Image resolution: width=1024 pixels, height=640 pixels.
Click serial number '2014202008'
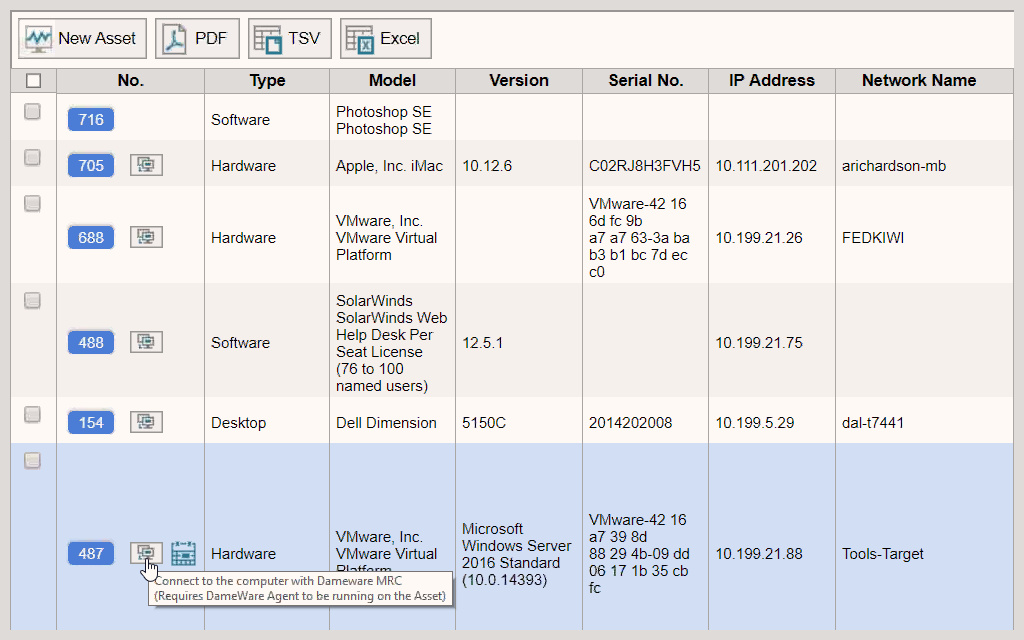[630, 423]
